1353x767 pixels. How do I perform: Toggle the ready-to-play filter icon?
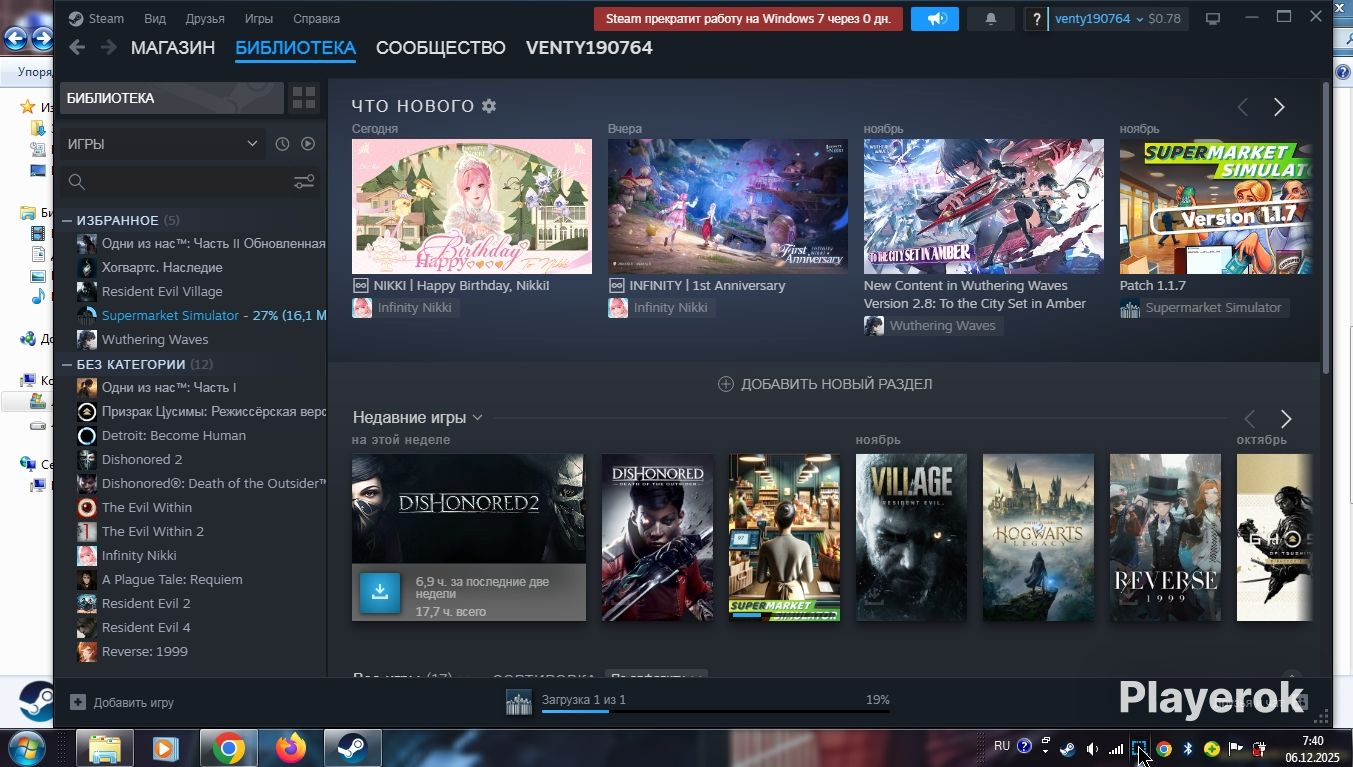308,144
